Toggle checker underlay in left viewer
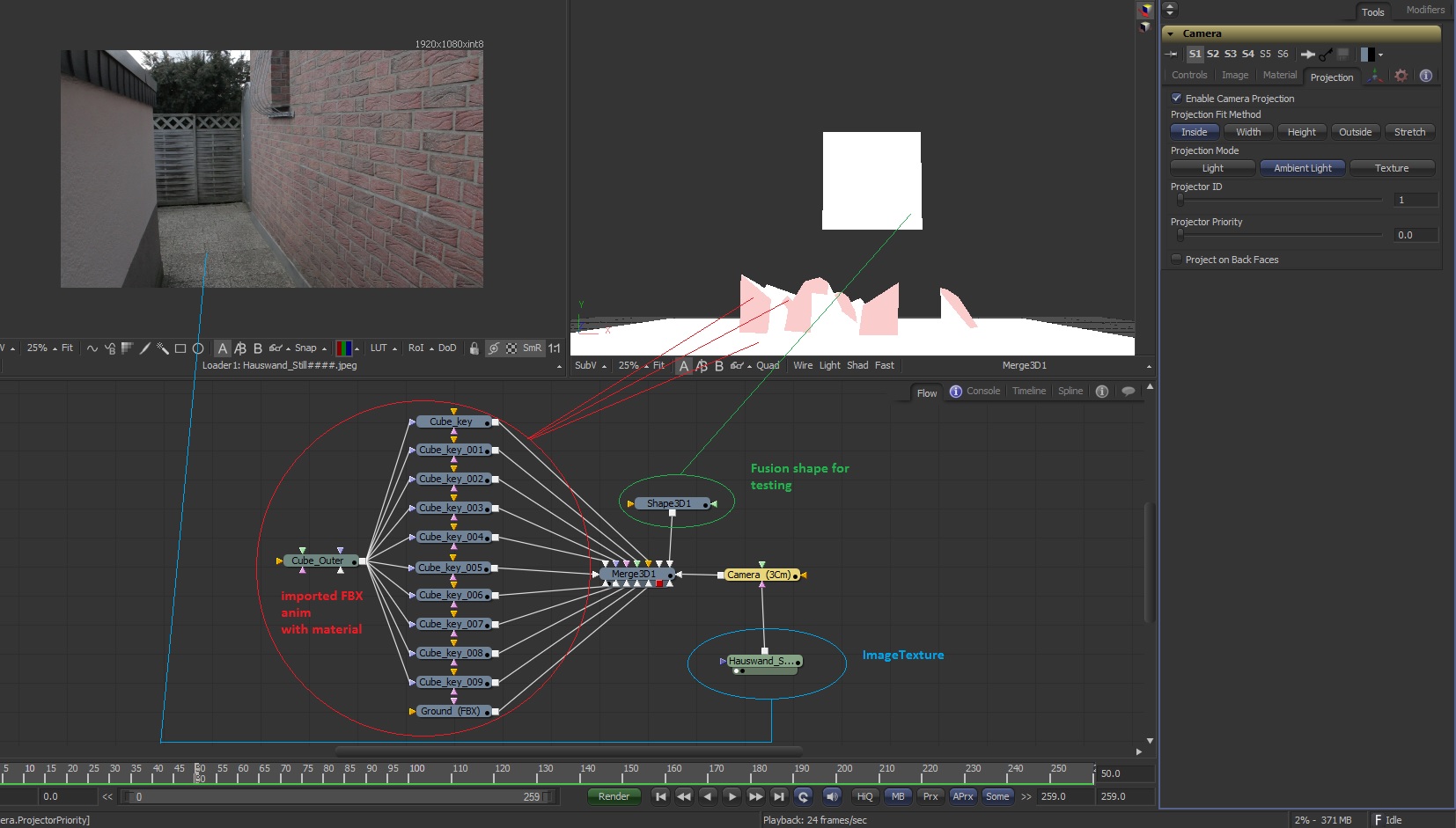Viewport: 1456px width, 828px height. pyautogui.click(x=511, y=348)
